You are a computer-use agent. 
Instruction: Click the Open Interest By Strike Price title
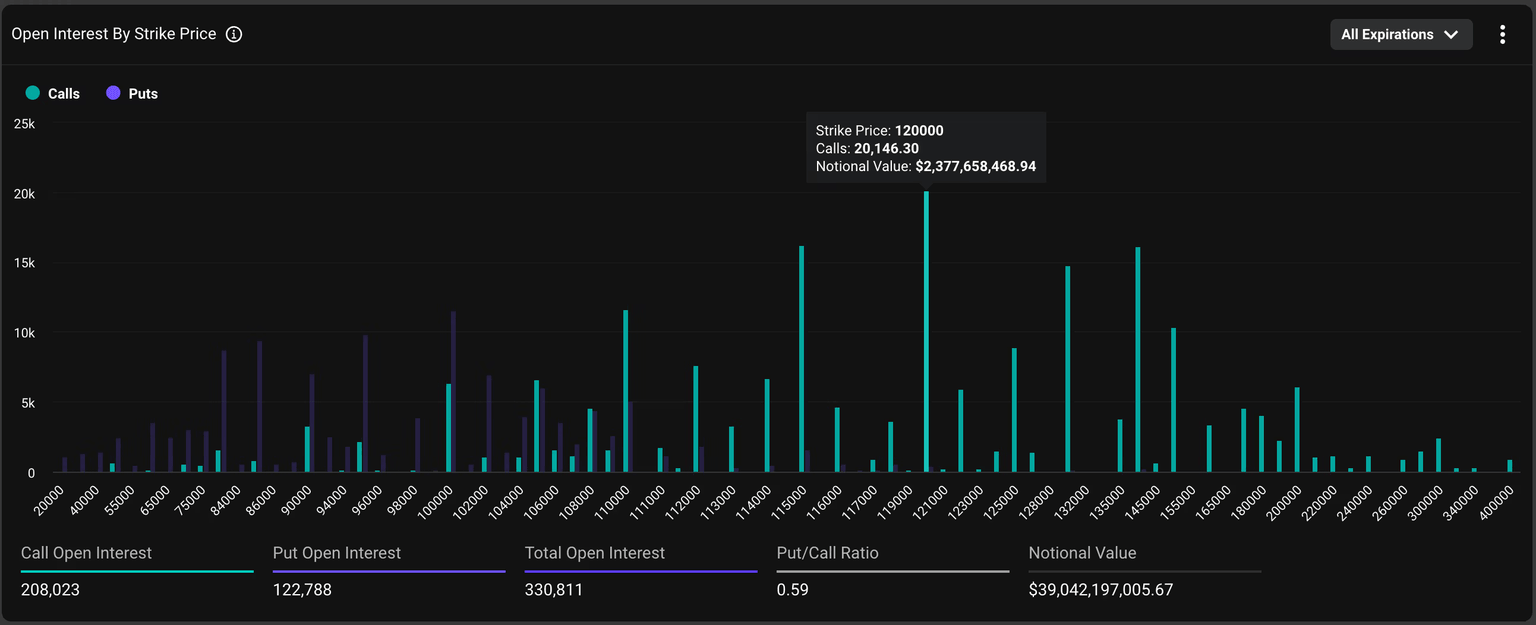(113, 34)
